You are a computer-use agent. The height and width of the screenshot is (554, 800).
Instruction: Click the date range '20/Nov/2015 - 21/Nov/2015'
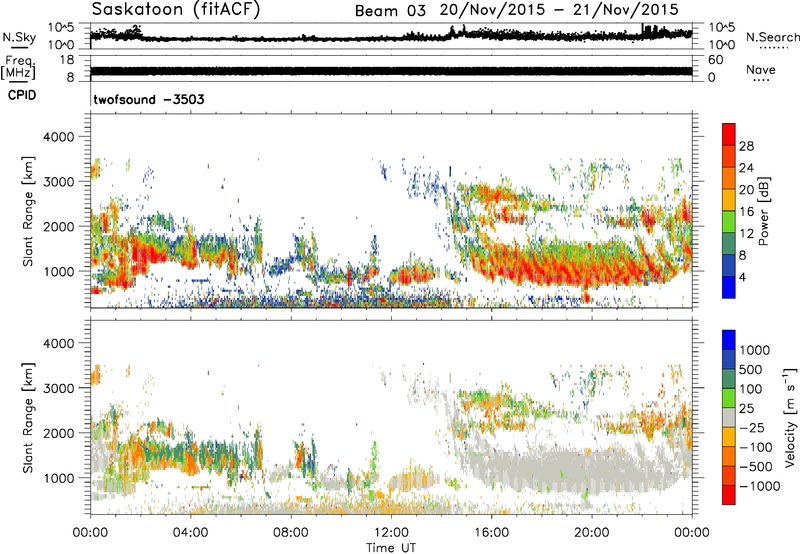(559, 10)
